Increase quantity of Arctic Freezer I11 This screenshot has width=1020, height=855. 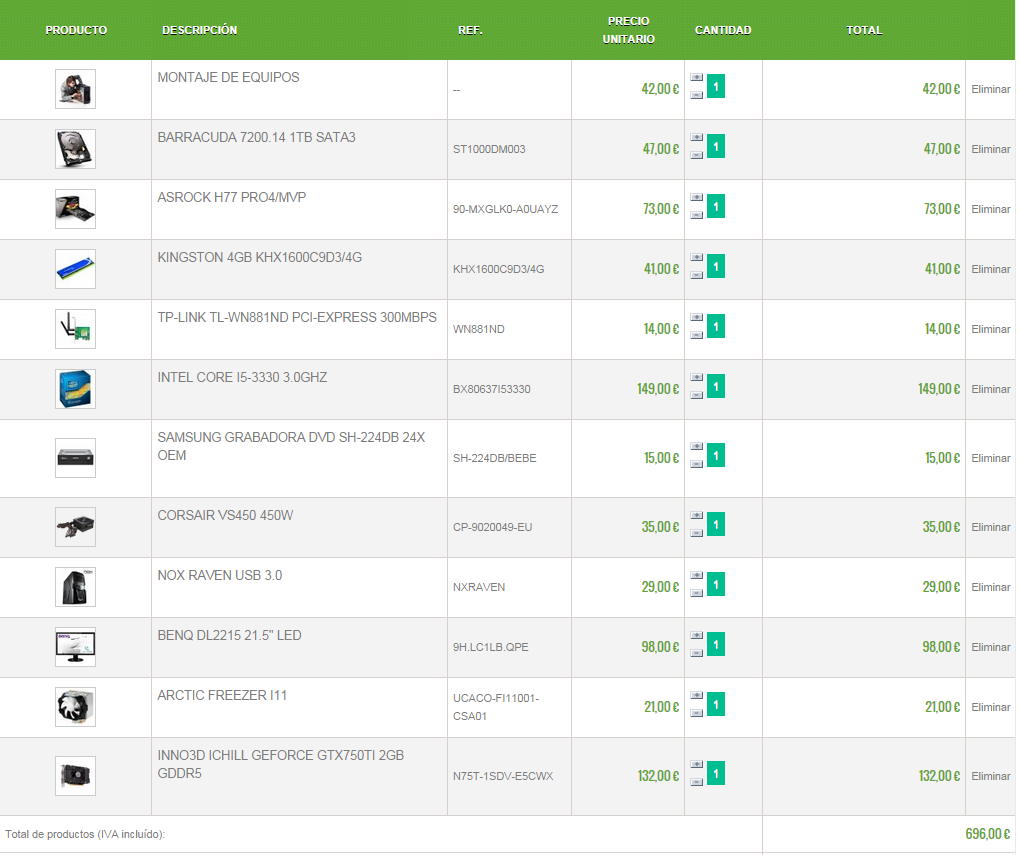[x=697, y=694]
